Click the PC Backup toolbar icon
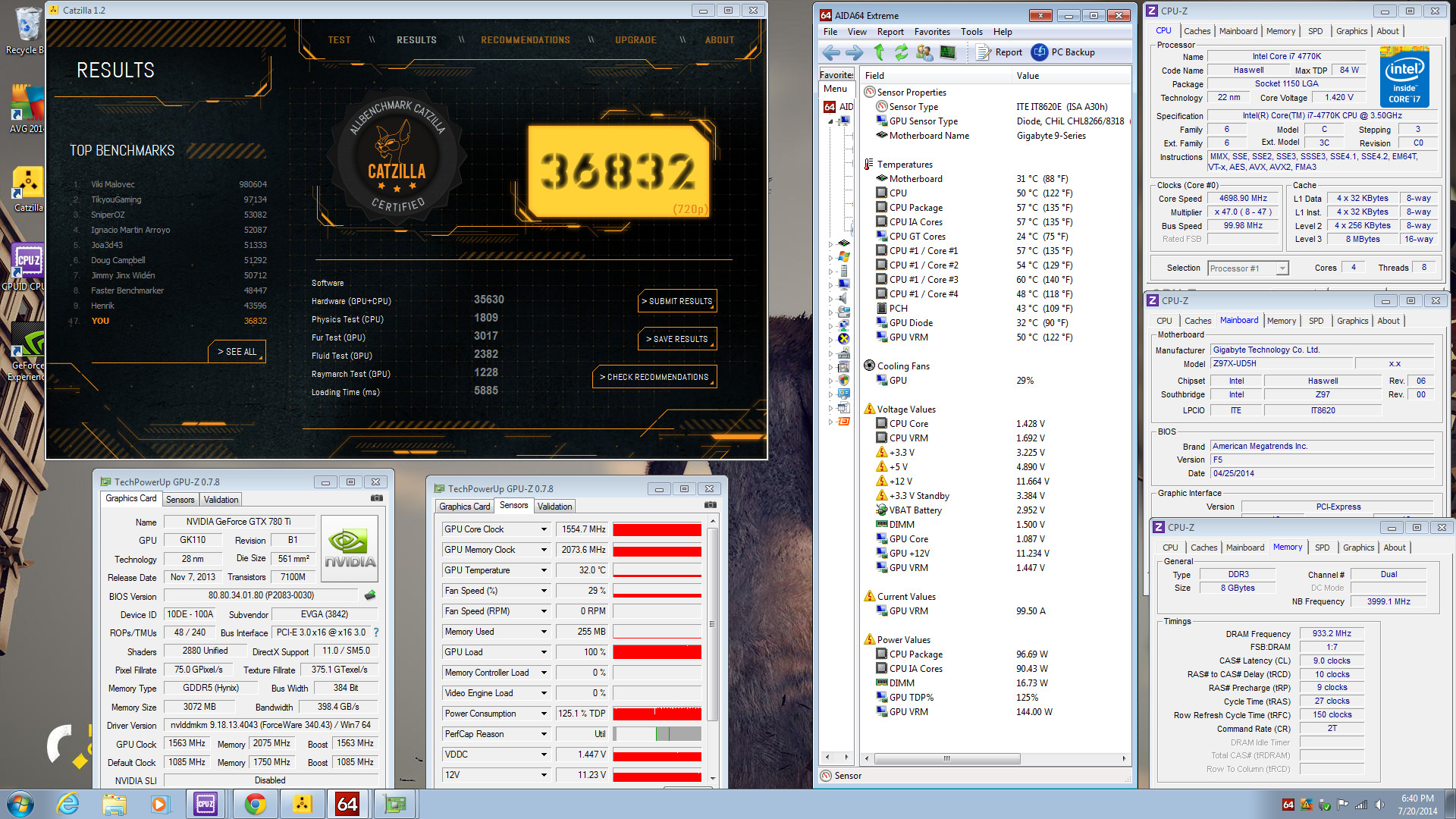Screen dimensions: 1456x819 (x=1040, y=52)
